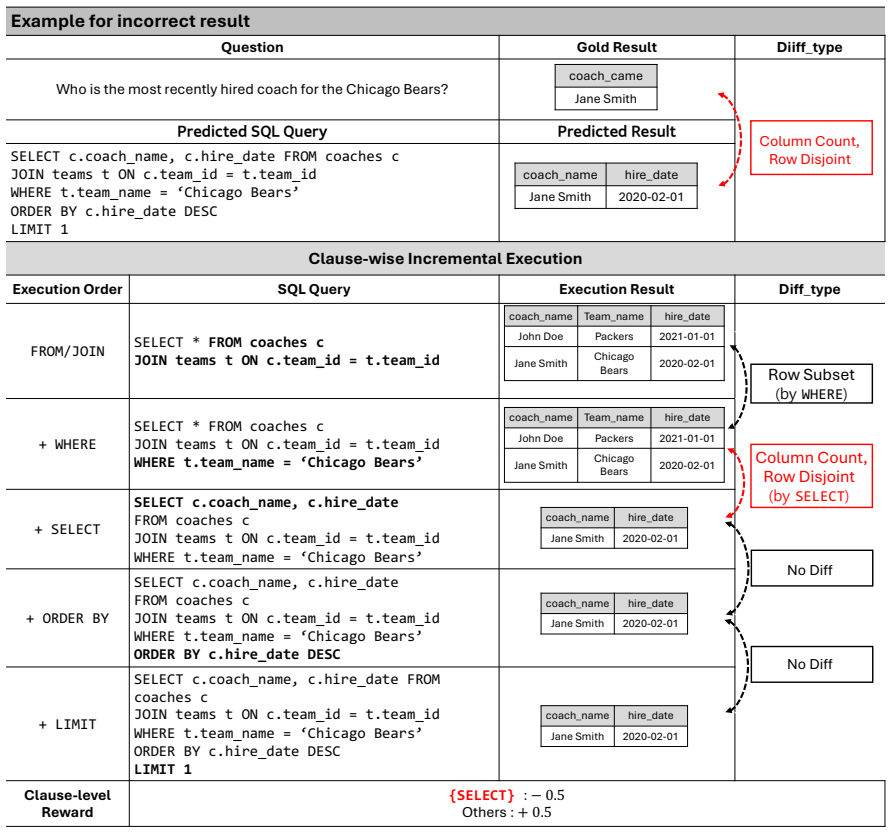Viewport: 892px width, 833px height.
Task: Click the second 'No Diff' box
Action: (x=811, y=664)
